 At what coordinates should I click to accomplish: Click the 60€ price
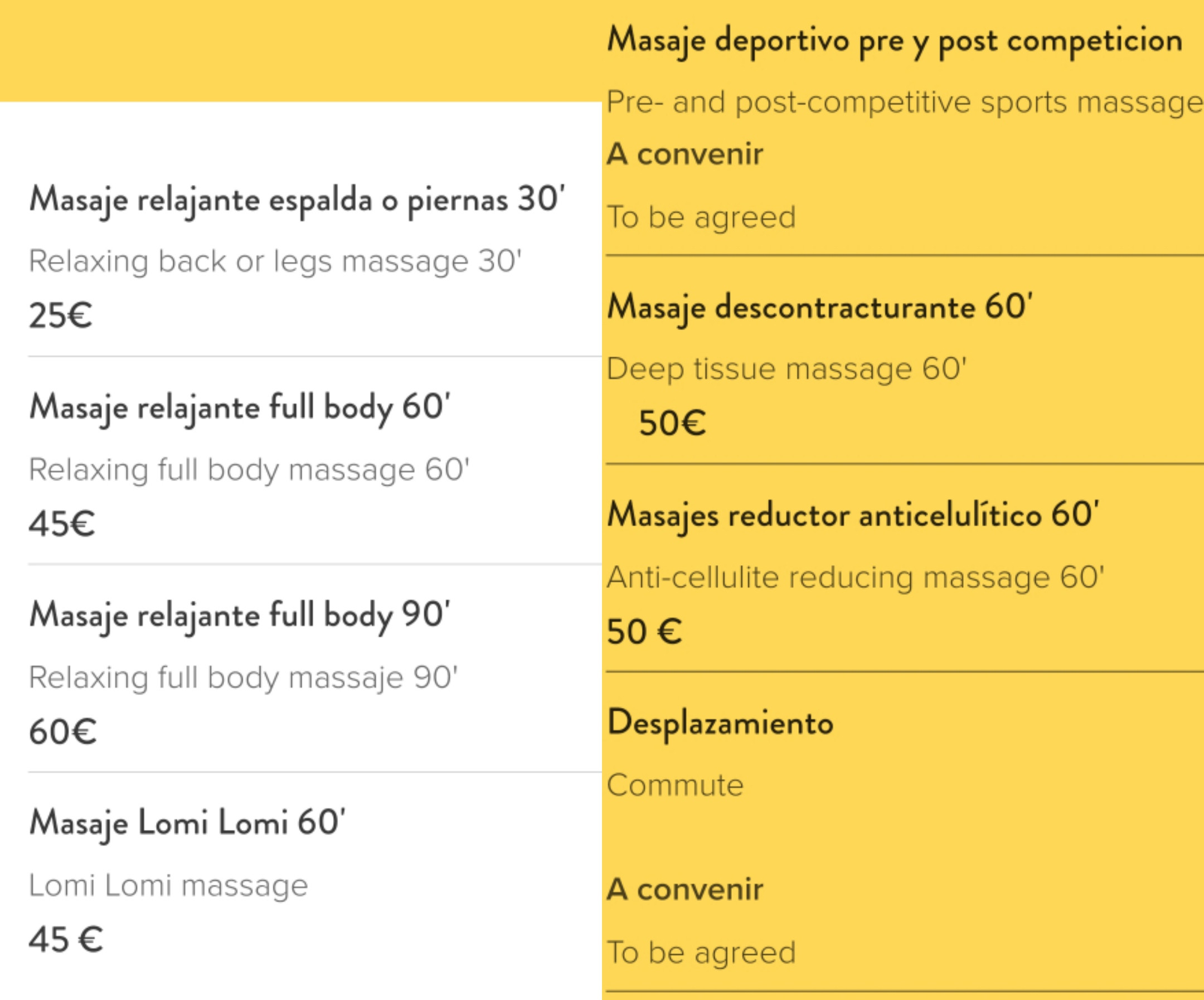pos(62,732)
